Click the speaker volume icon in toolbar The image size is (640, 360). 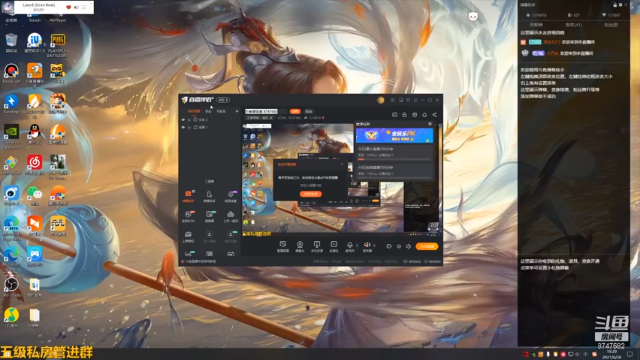pos(367,244)
